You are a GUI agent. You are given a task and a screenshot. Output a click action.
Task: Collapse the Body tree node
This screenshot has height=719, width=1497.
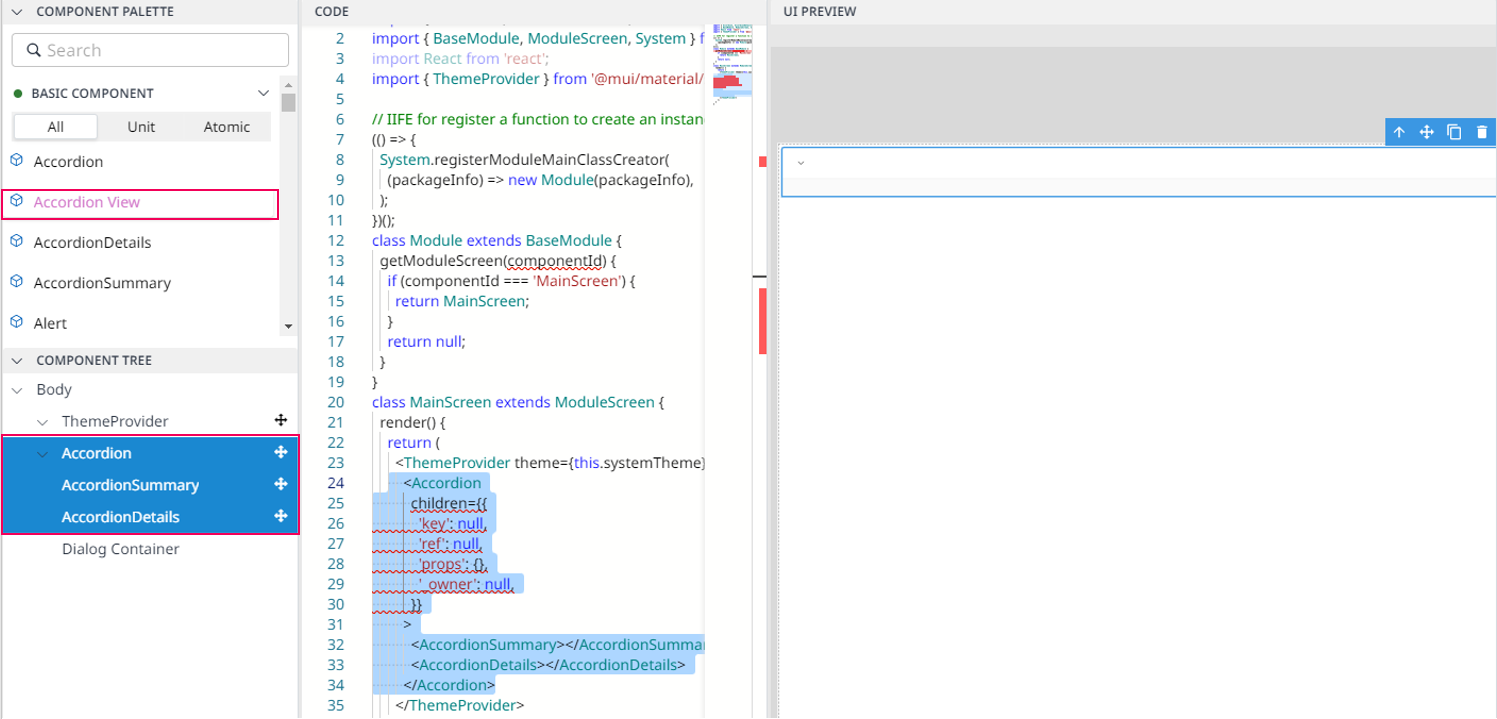point(16,390)
